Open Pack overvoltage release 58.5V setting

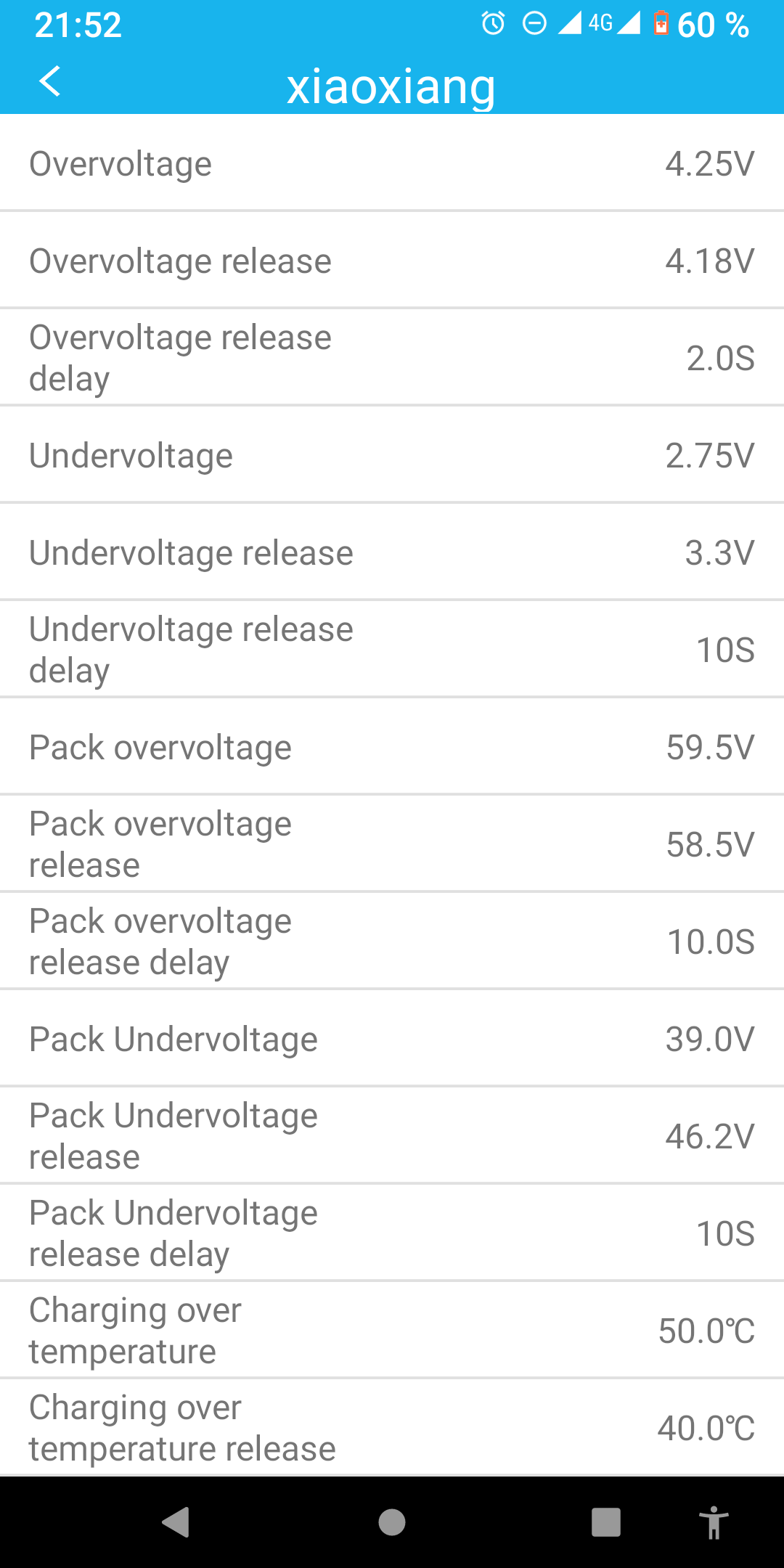pyautogui.click(x=392, y=844)
